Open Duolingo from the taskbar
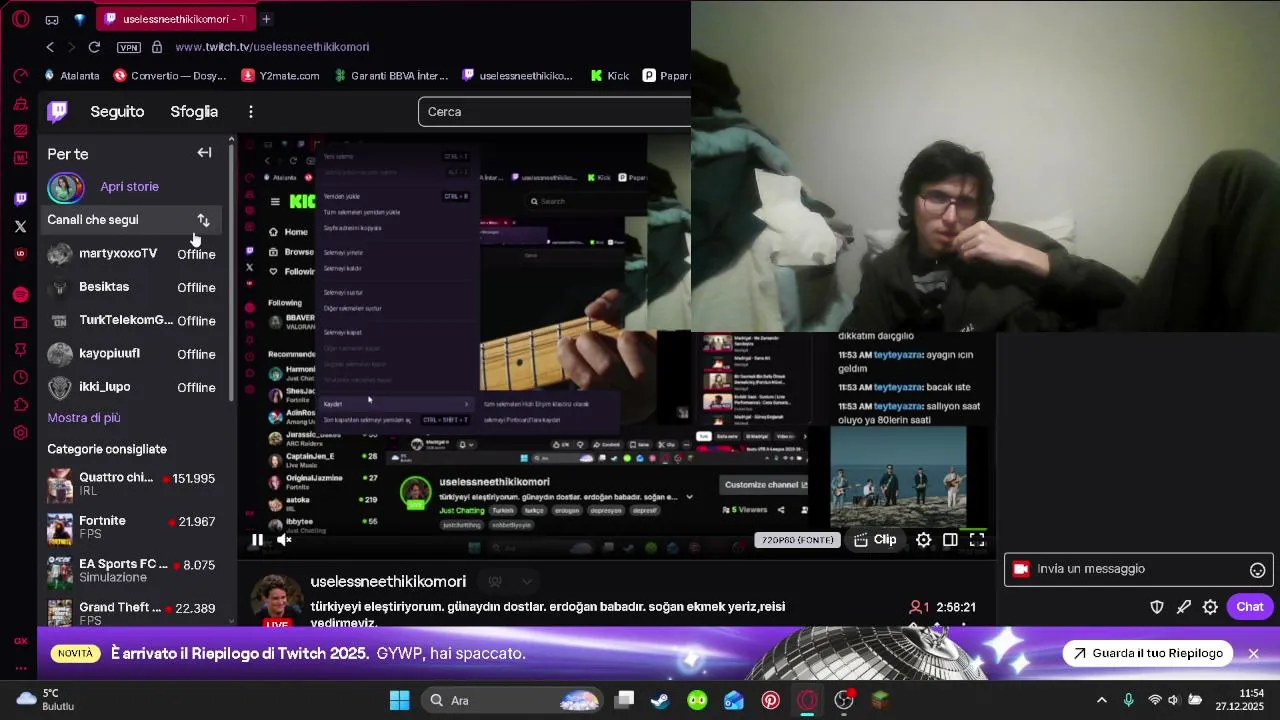Screen dimensions: 1280x720 697,700
